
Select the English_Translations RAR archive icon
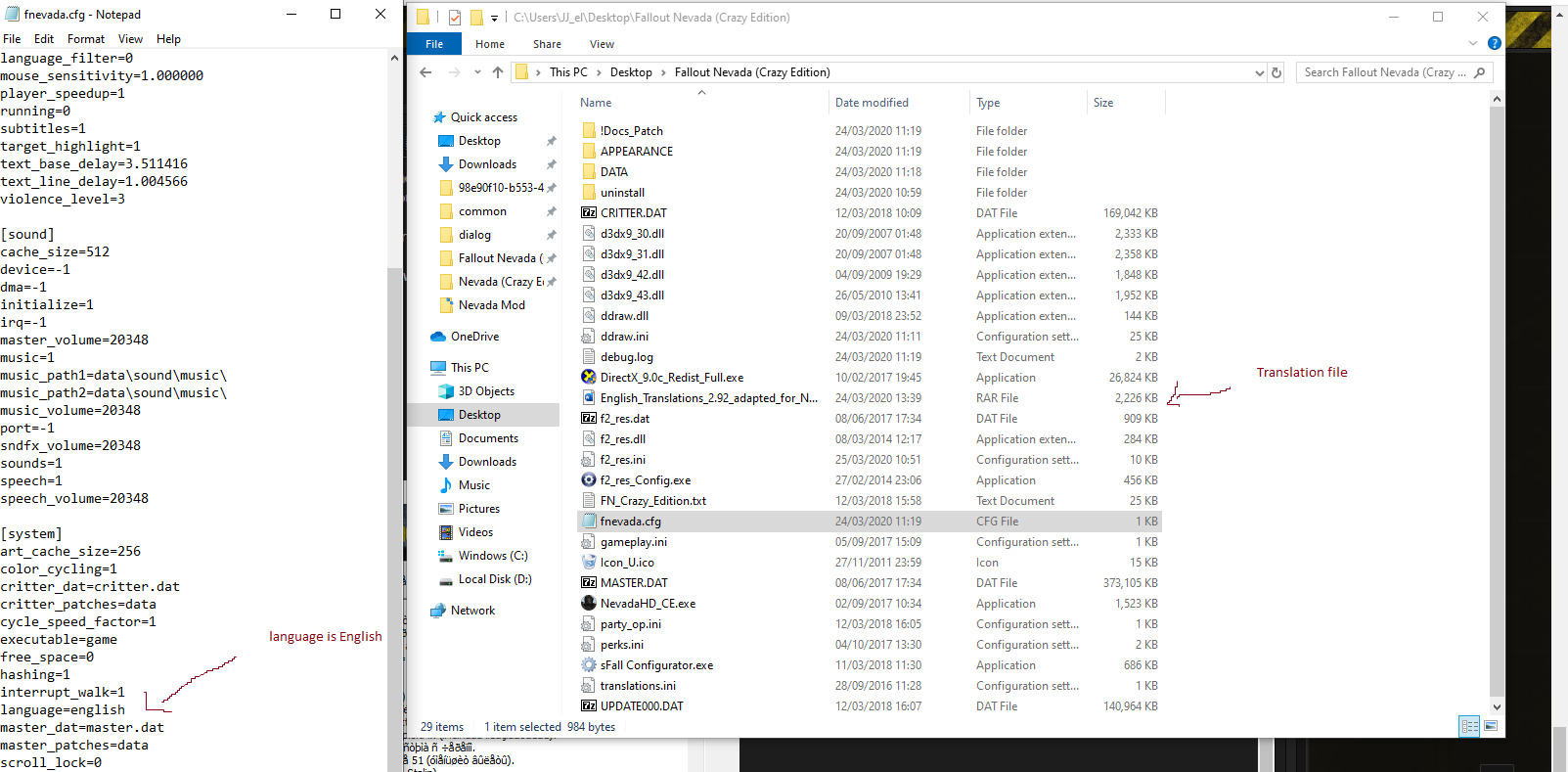pyautogui.click(x=589, y=397)
